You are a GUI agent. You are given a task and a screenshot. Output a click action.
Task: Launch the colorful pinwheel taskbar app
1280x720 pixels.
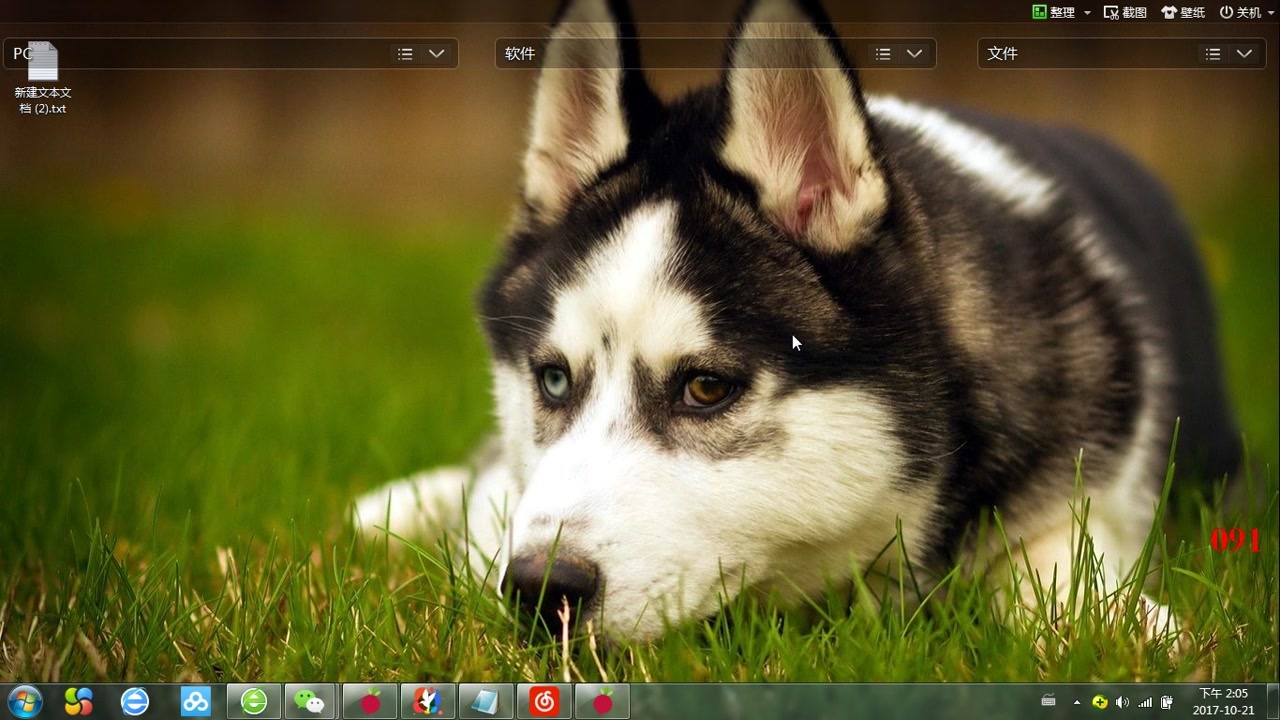[78, 701]
